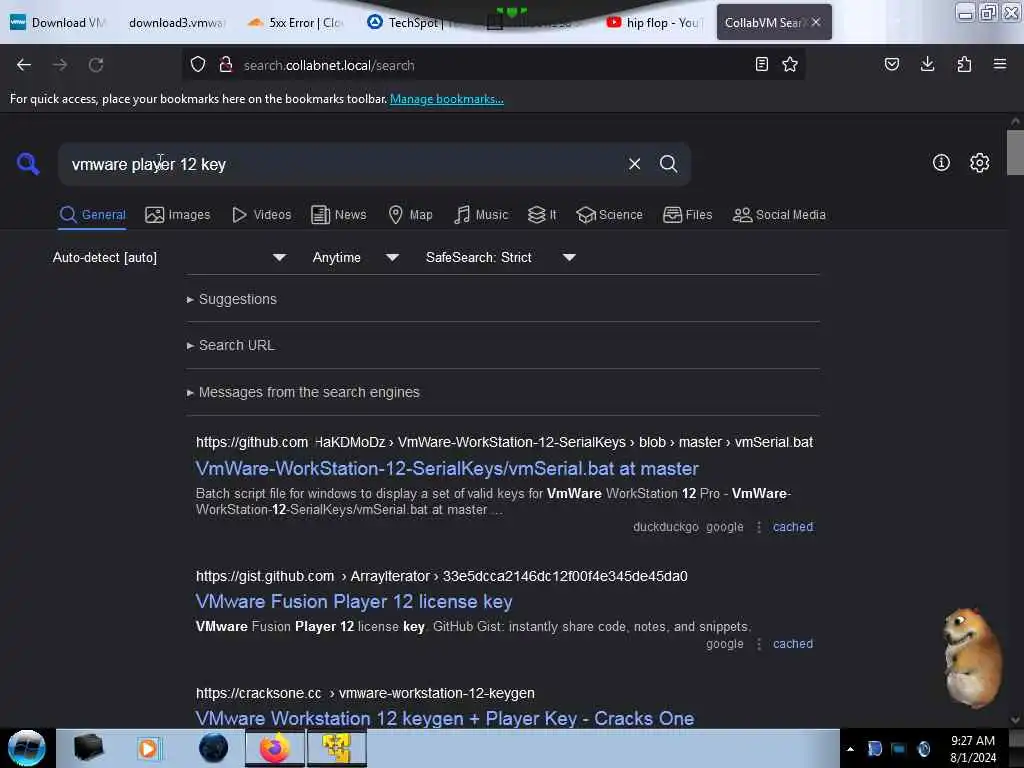Open the downloads arrow icon
The image size is (1024, 768).
point(927,65)
